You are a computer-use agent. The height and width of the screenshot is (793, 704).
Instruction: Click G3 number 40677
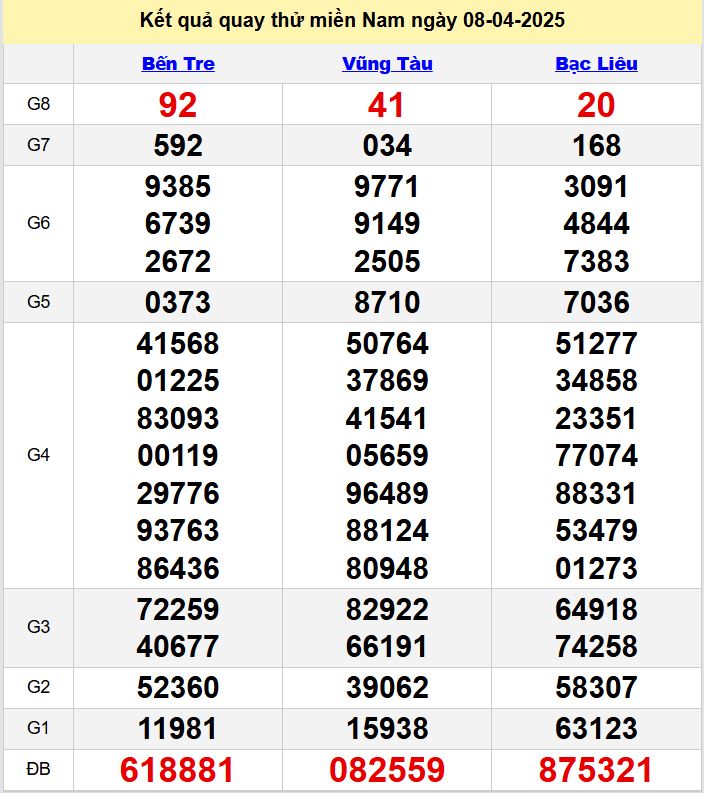click(x=178, y=646)
